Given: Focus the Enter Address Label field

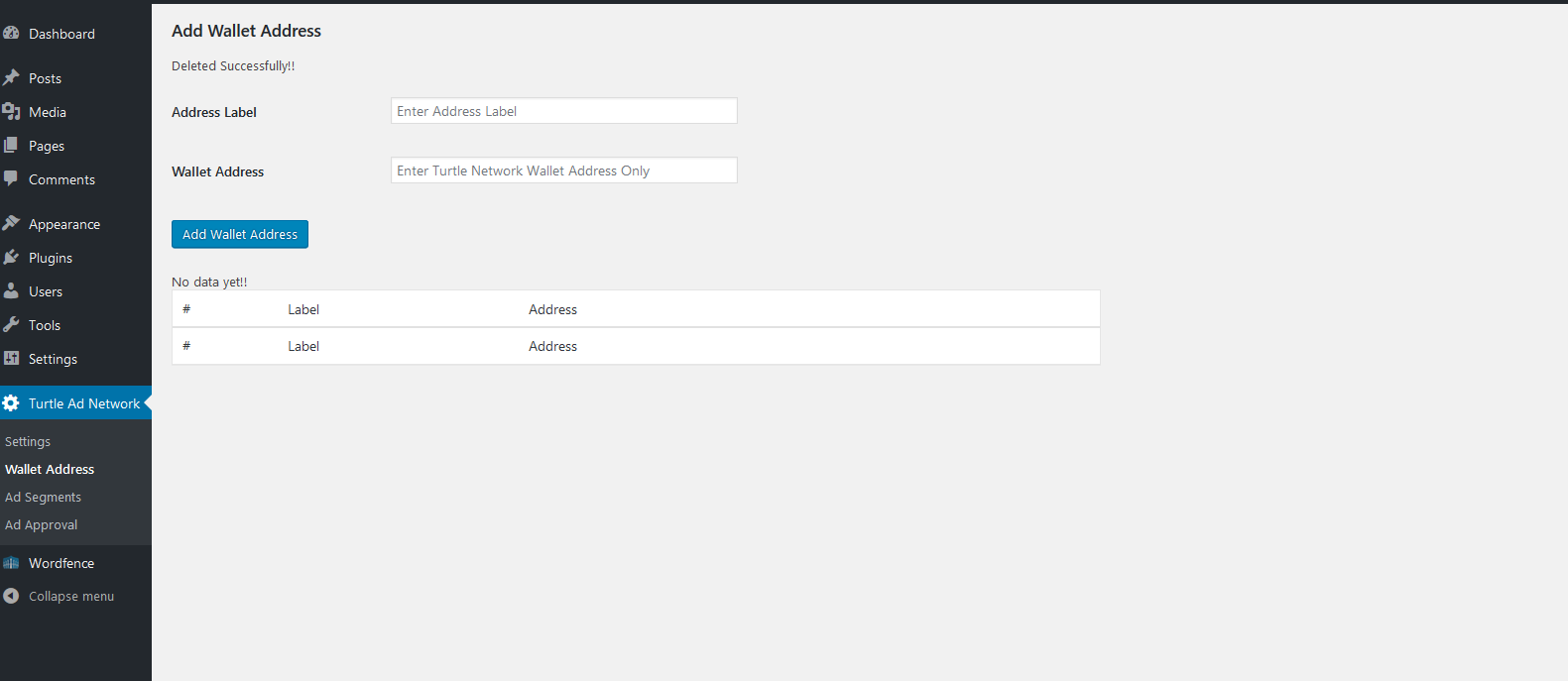Looking at the screenshot, I should click(x=564, y=111).
